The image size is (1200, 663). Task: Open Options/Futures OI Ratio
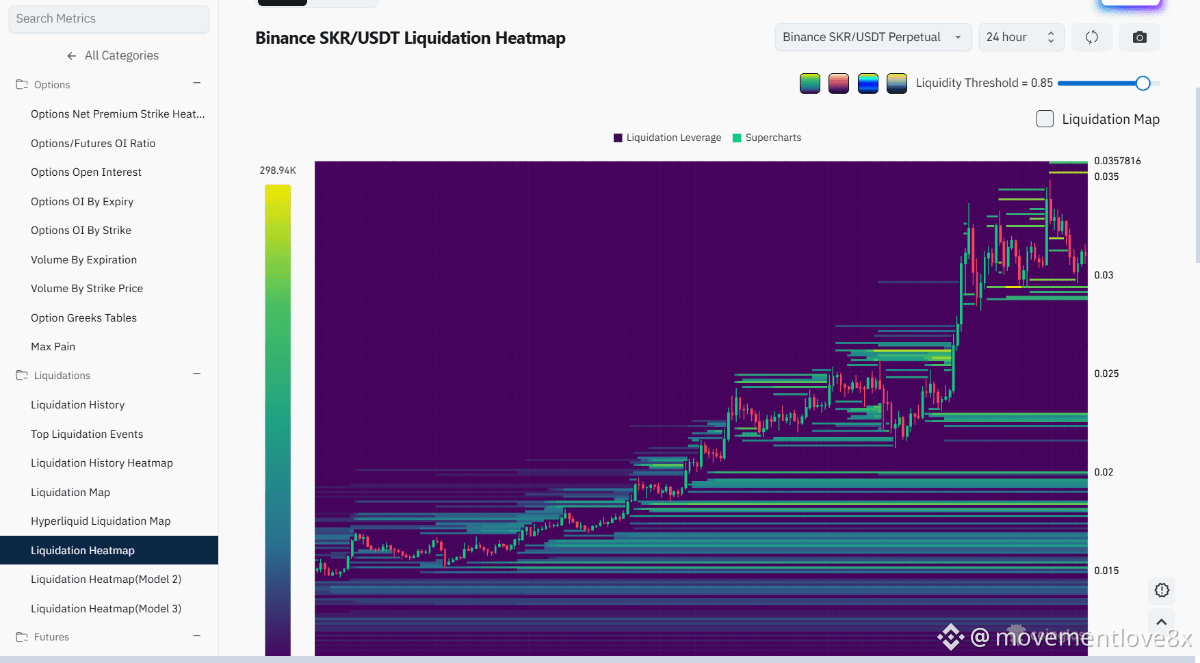pos(93,143)
